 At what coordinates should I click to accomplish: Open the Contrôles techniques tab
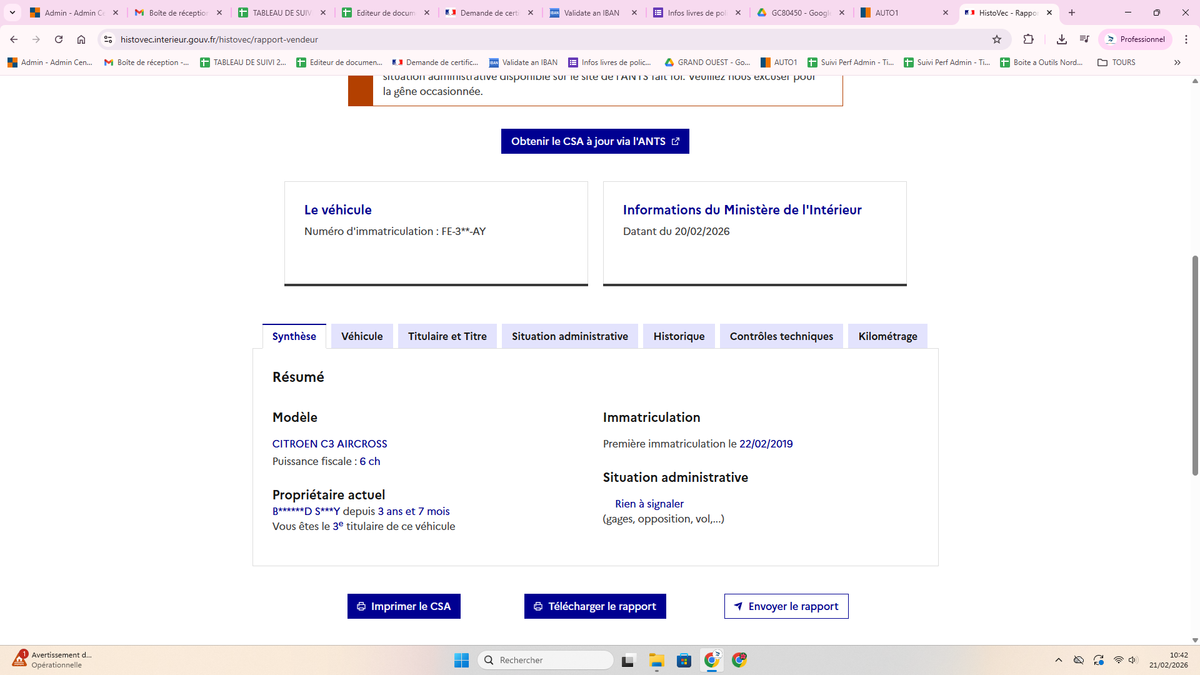point(781,336)
